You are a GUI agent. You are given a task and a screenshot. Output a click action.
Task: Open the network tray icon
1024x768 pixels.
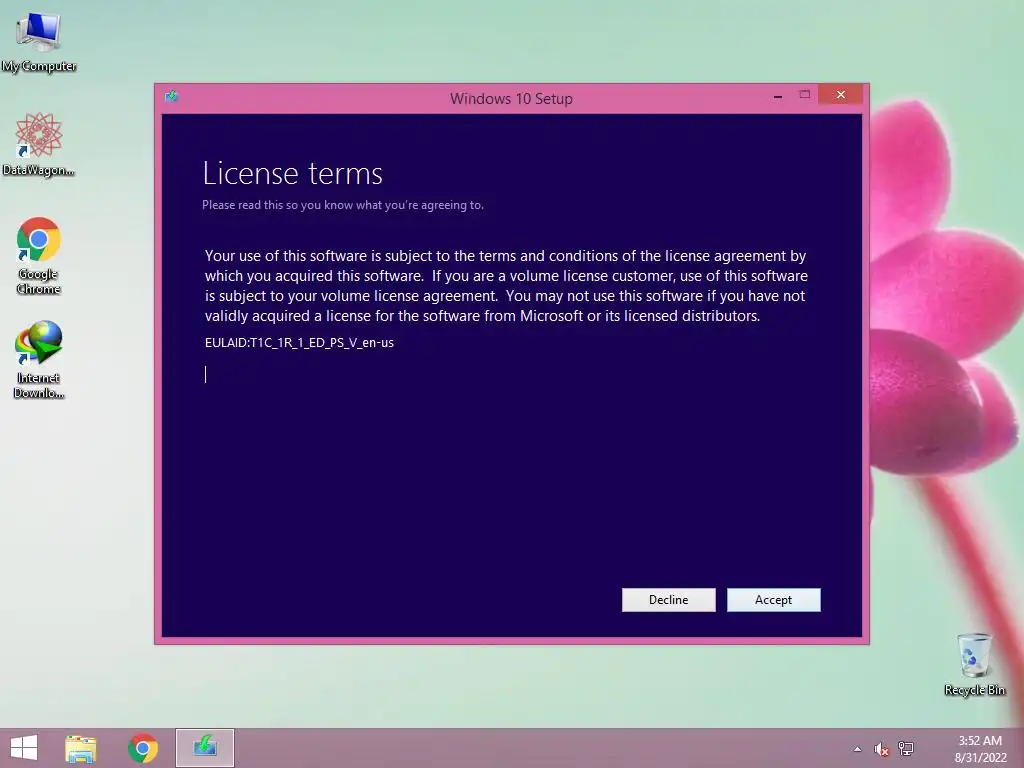(x=906, y=748)
